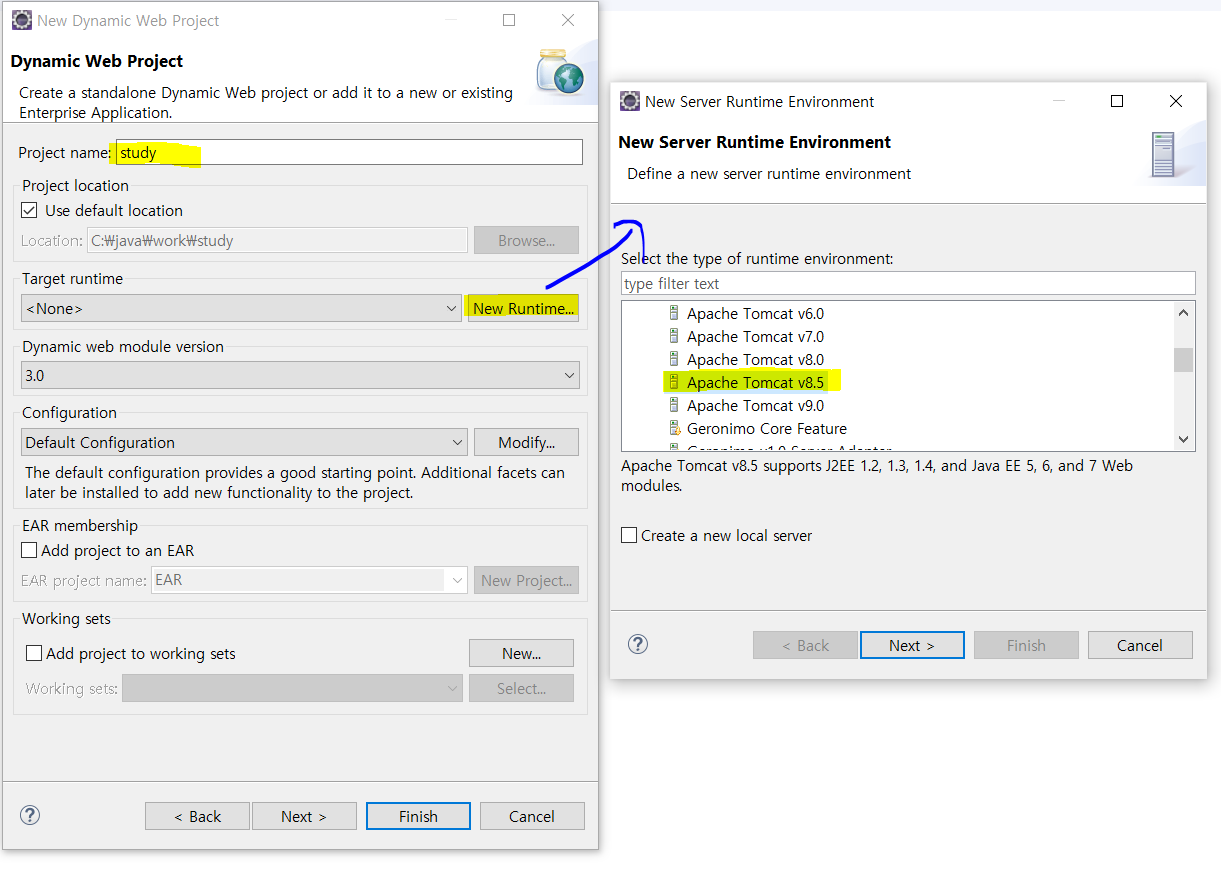The height and width of the screenshot is (873, 1221).
Task: Open the Dynamic web module version dropdown
Action: [300, 375]
